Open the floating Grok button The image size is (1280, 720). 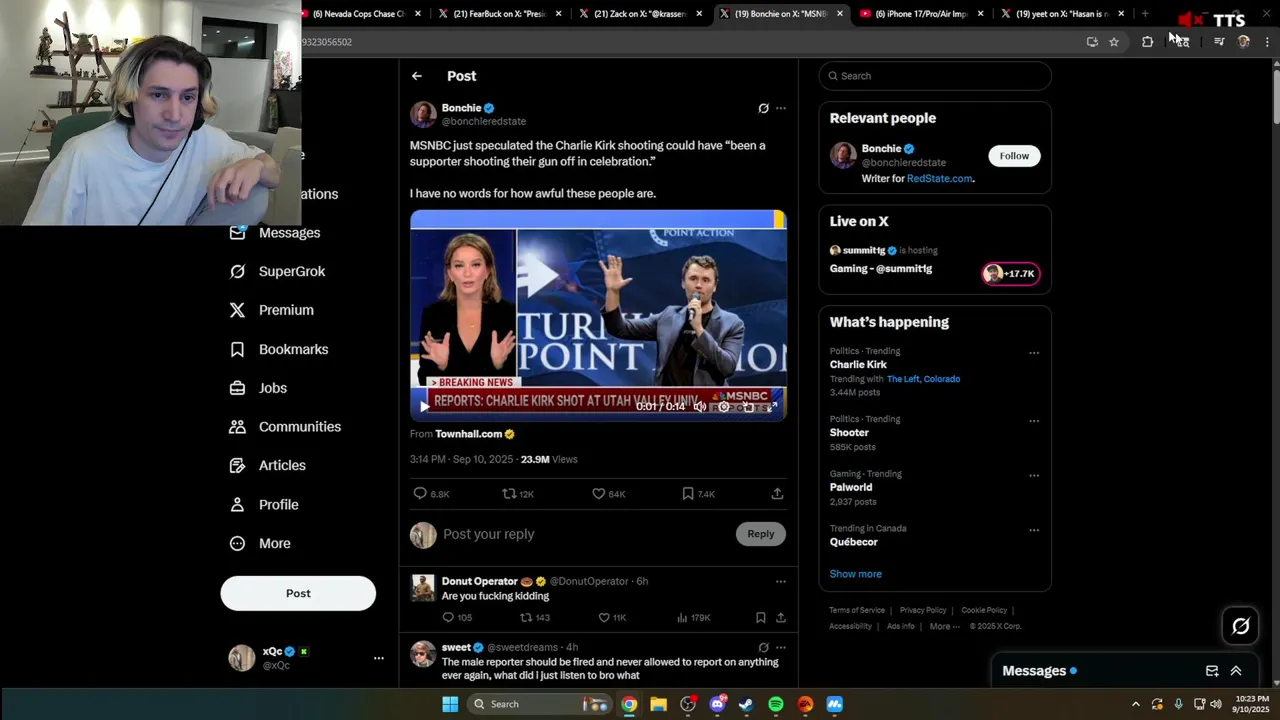click(1241, 626)
